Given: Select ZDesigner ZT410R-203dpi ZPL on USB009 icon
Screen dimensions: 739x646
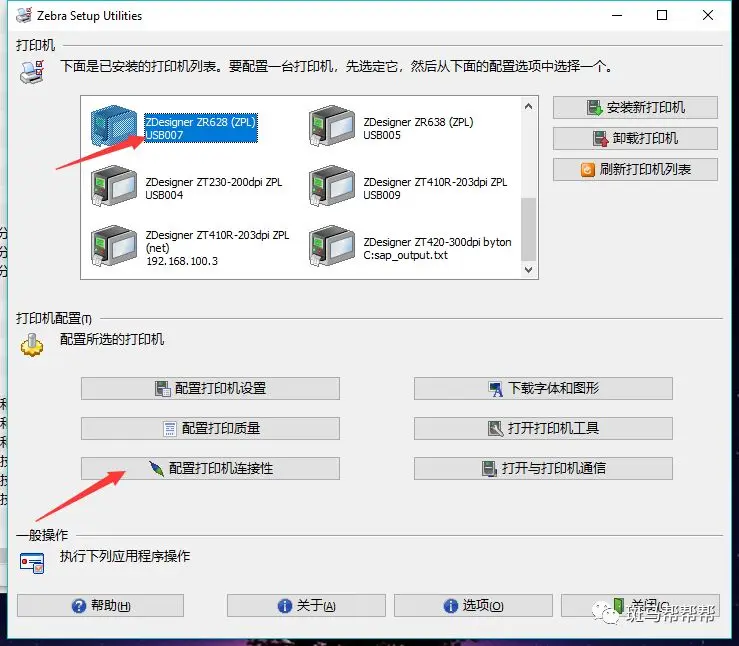Looking at the screenshot, I should (333, 189).
